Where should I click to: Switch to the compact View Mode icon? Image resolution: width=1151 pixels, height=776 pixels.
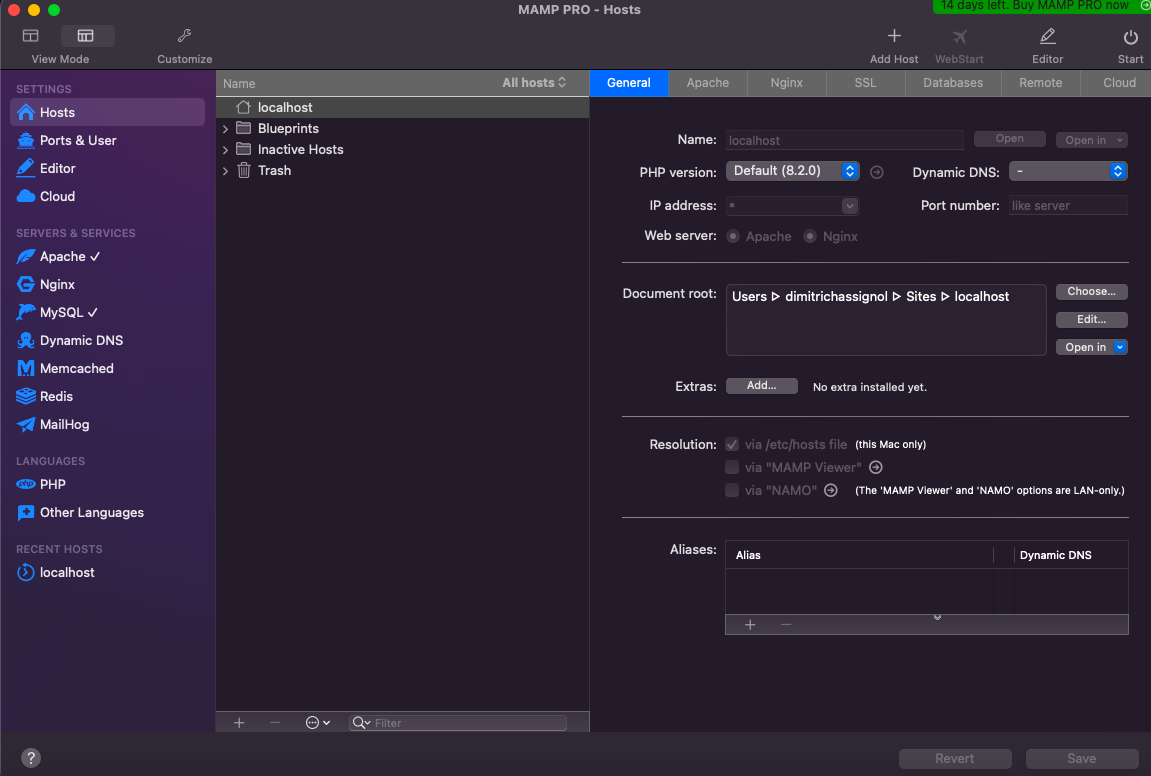pyautogui.click(x=31, y=36)
